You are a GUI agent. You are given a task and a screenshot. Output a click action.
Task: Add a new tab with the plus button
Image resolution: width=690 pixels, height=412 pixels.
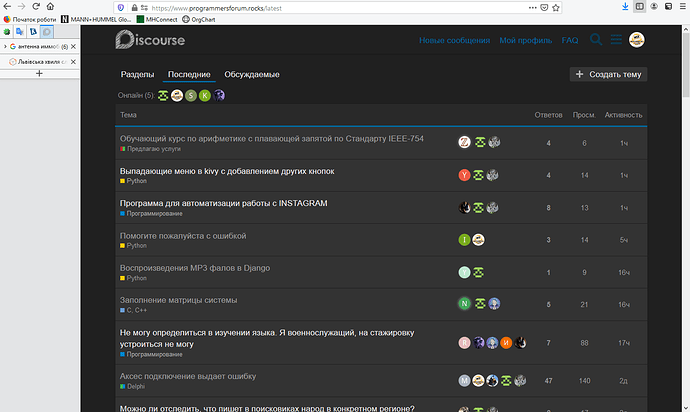(39, 74)
